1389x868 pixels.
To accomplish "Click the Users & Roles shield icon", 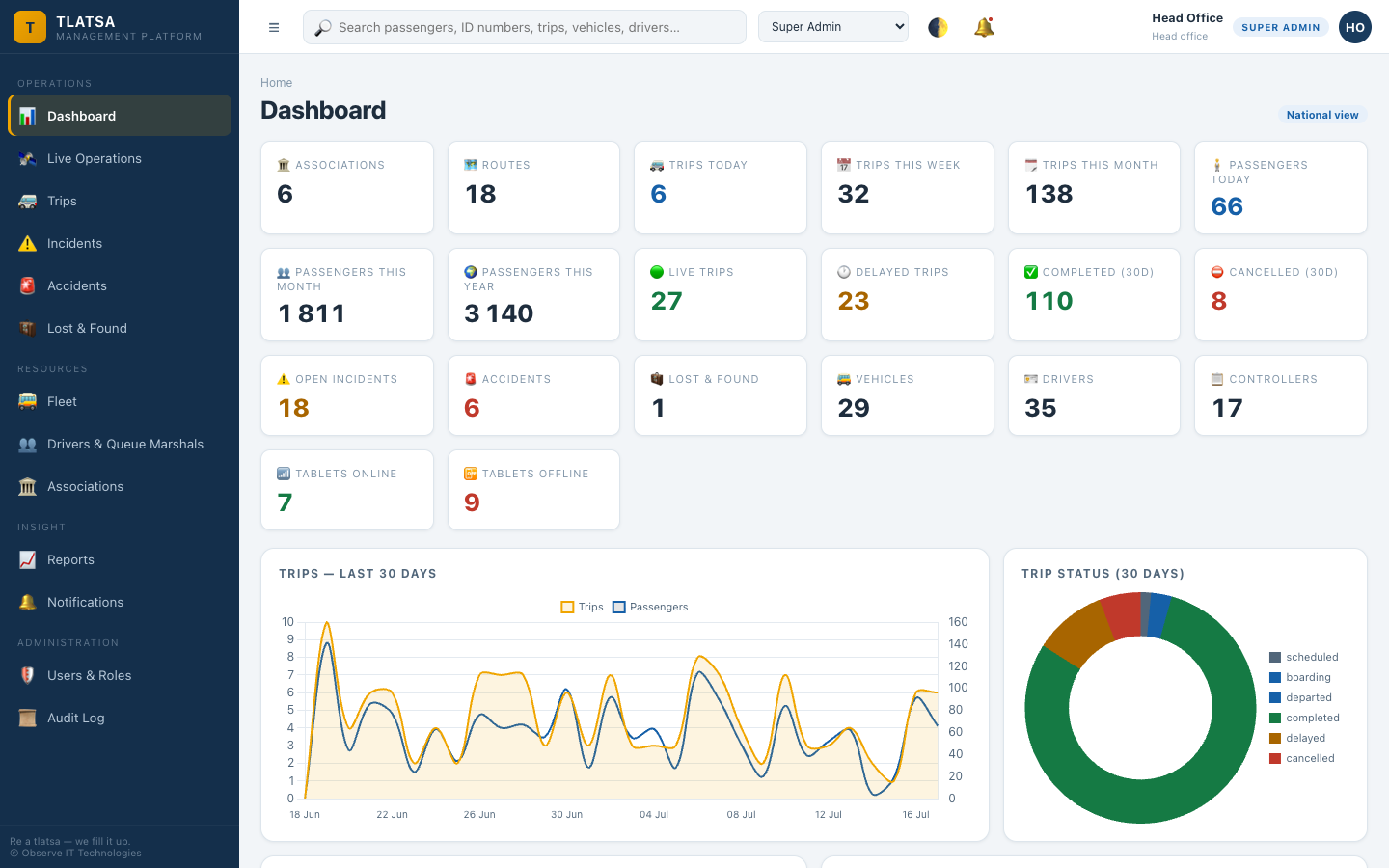I will point(28,675).
